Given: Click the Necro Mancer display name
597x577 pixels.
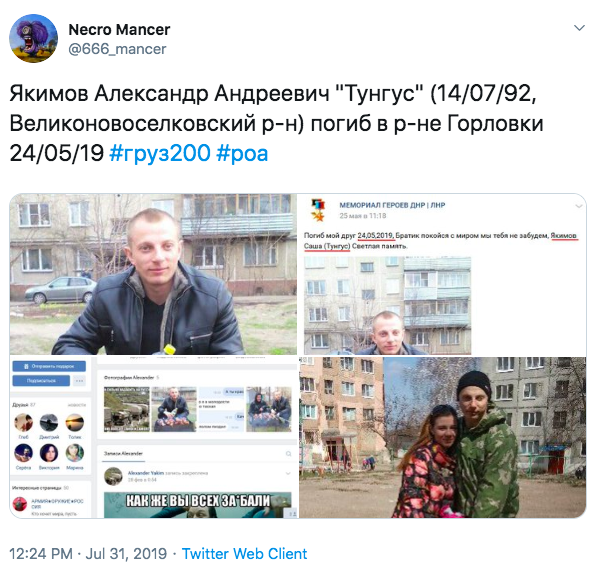Looking at the screenshot, I should pyautogui.click(x=119, y=29).
